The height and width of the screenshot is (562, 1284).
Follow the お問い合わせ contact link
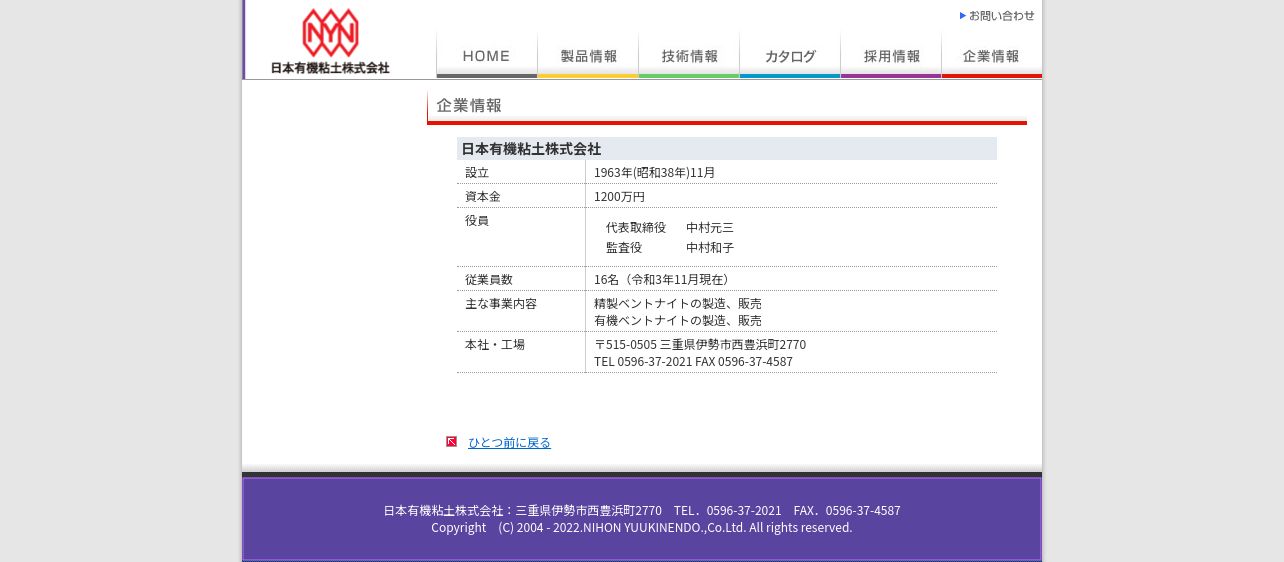coord(1001,15)
